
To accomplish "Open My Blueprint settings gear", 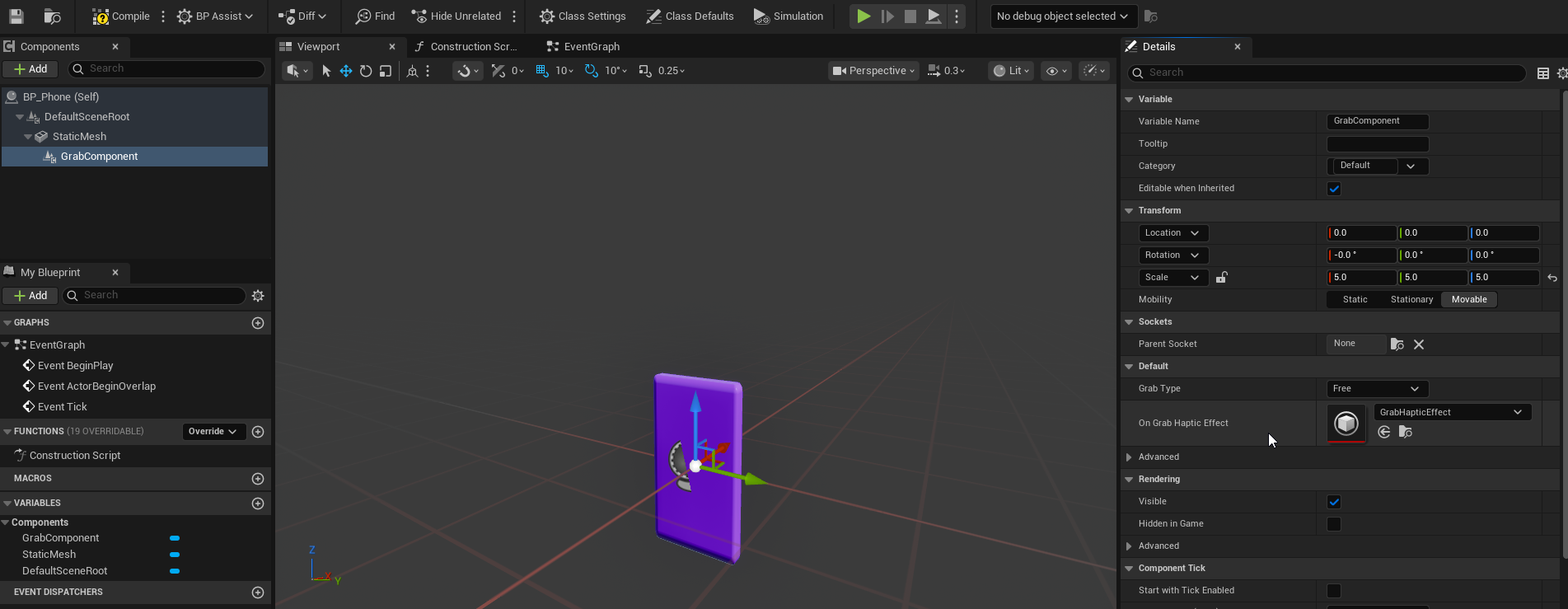I will [258, 296].
